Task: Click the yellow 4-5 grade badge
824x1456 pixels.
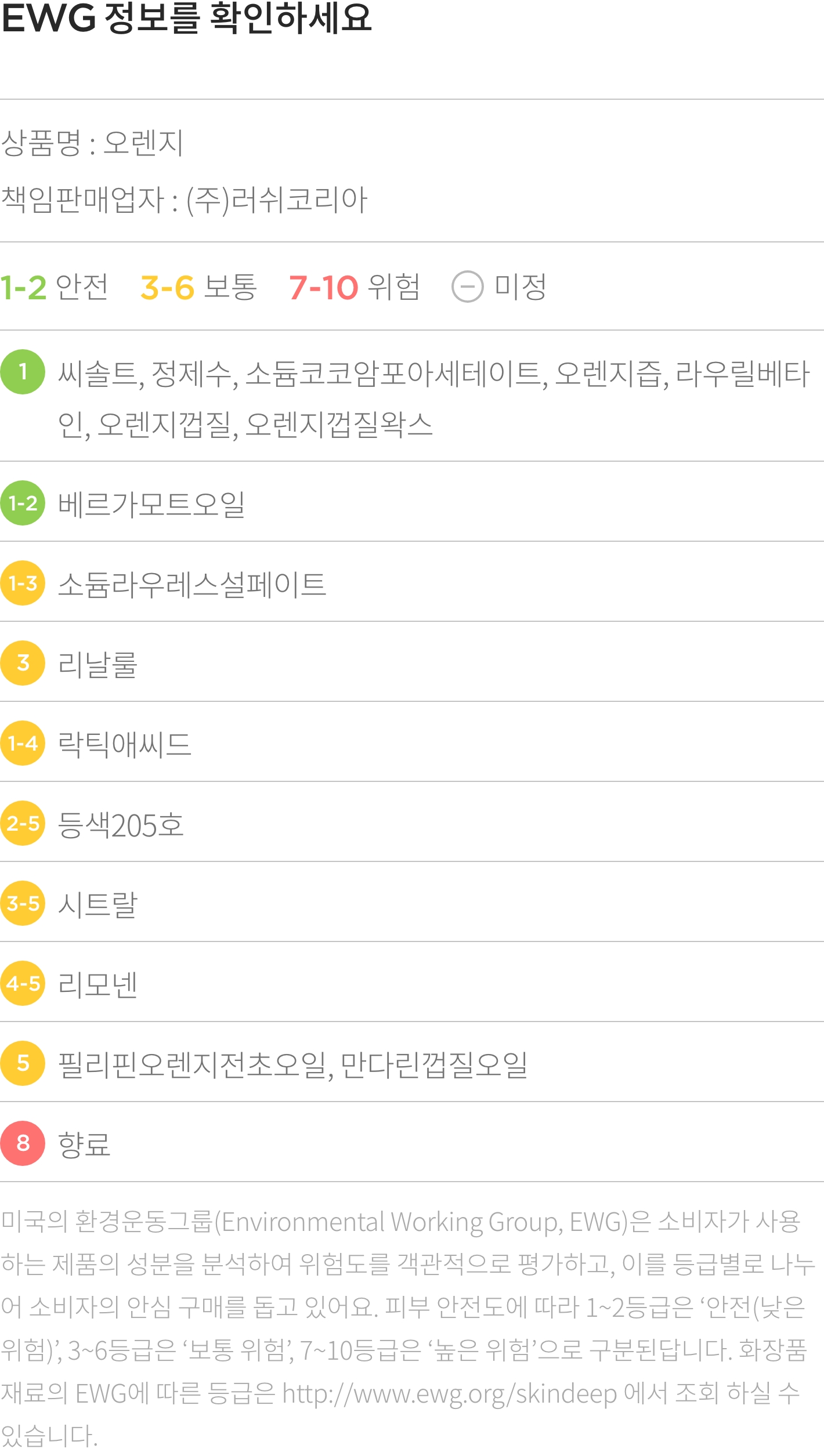Action: pyautogui.click(x=23, y=983)
